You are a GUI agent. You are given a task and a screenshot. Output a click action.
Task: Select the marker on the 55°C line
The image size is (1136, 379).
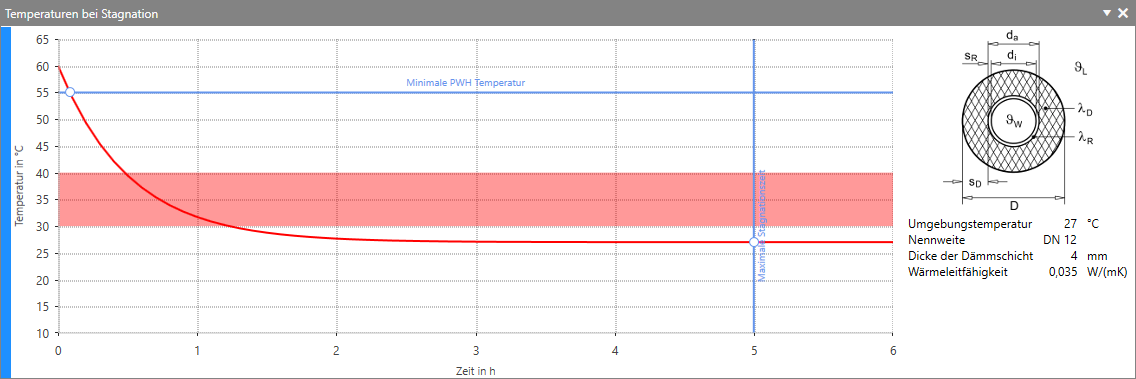[x=70, y=92]
